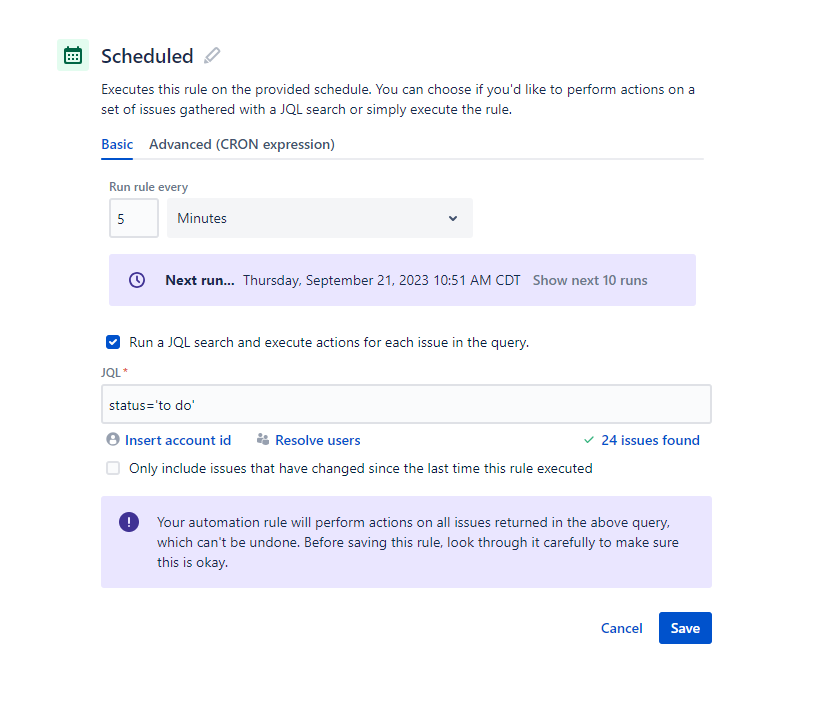Click the Insert account id person icon
This screenshot has height=722, width=816.
113,439
